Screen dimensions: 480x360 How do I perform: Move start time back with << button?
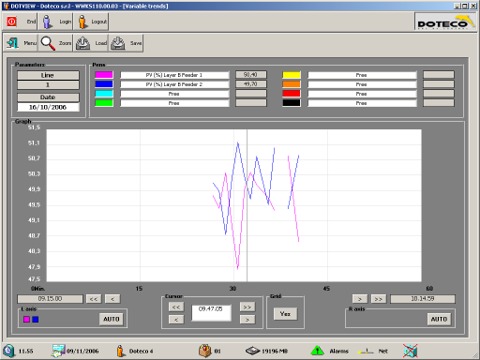[94, 299]
